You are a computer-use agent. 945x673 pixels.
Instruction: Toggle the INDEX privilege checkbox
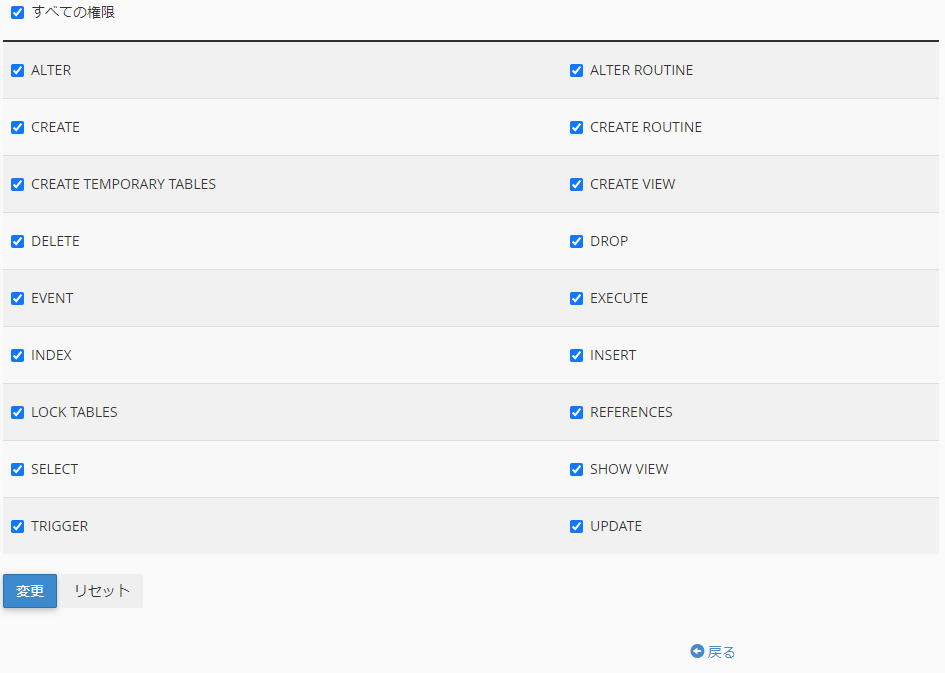pos(17,356)
